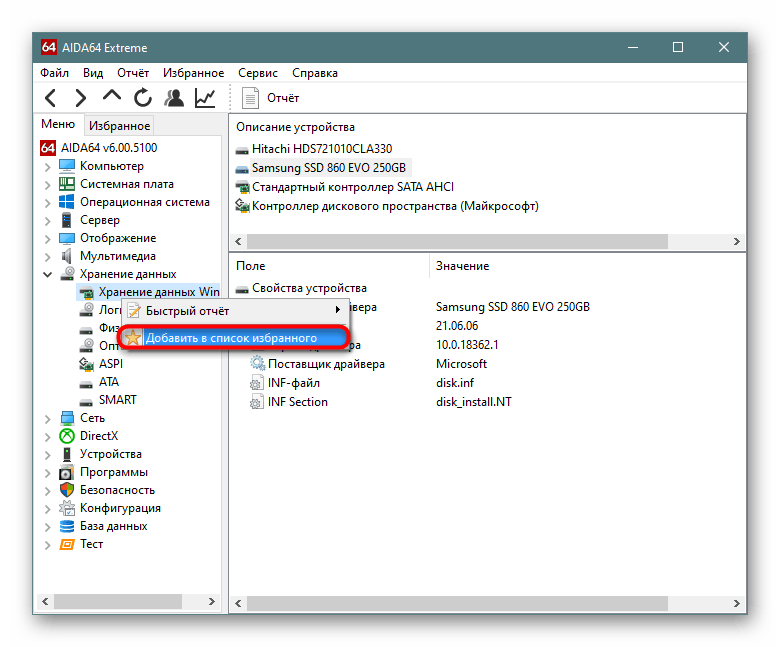The width and height of the screenshot is (780, 647).
Task: Open the Сервис menu
Action: tap(258, 73)
